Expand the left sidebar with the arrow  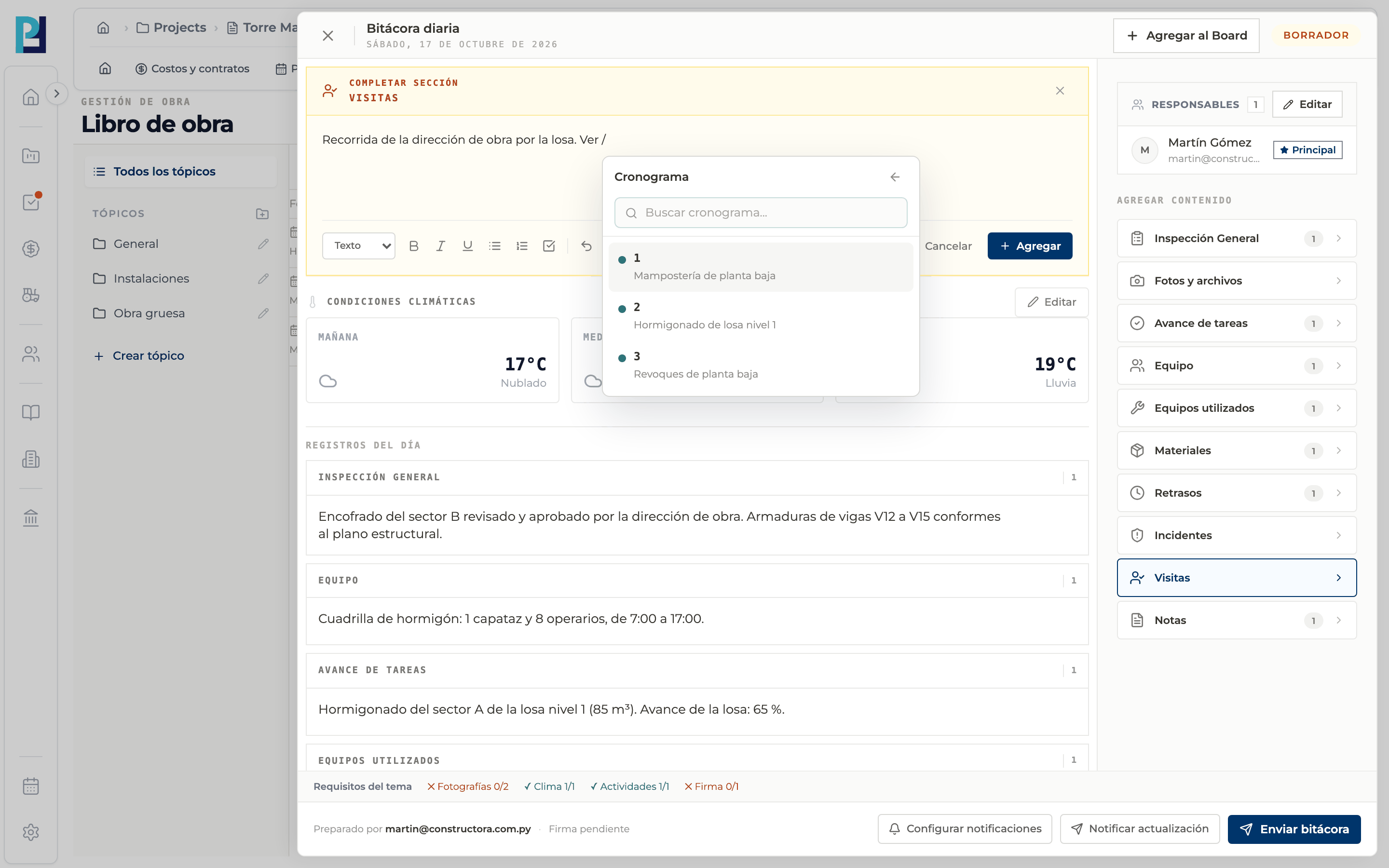(56, 94)
